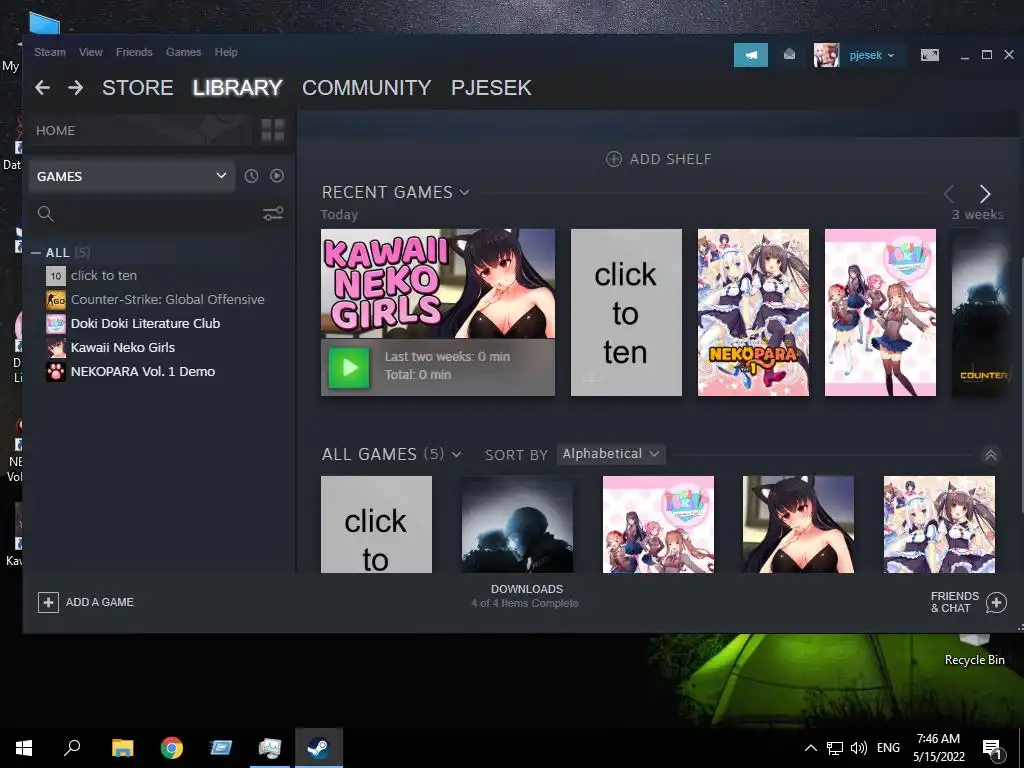Click the Add Shelf plus icon
1024x768 pixels.
[614, 159]
